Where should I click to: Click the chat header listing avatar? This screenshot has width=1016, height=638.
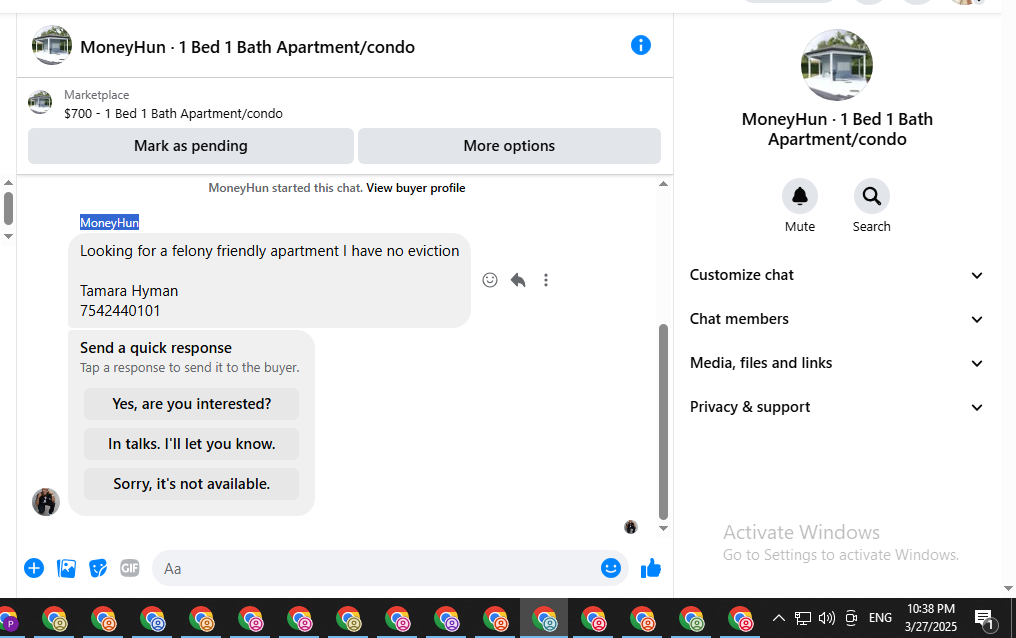(52, 45)
